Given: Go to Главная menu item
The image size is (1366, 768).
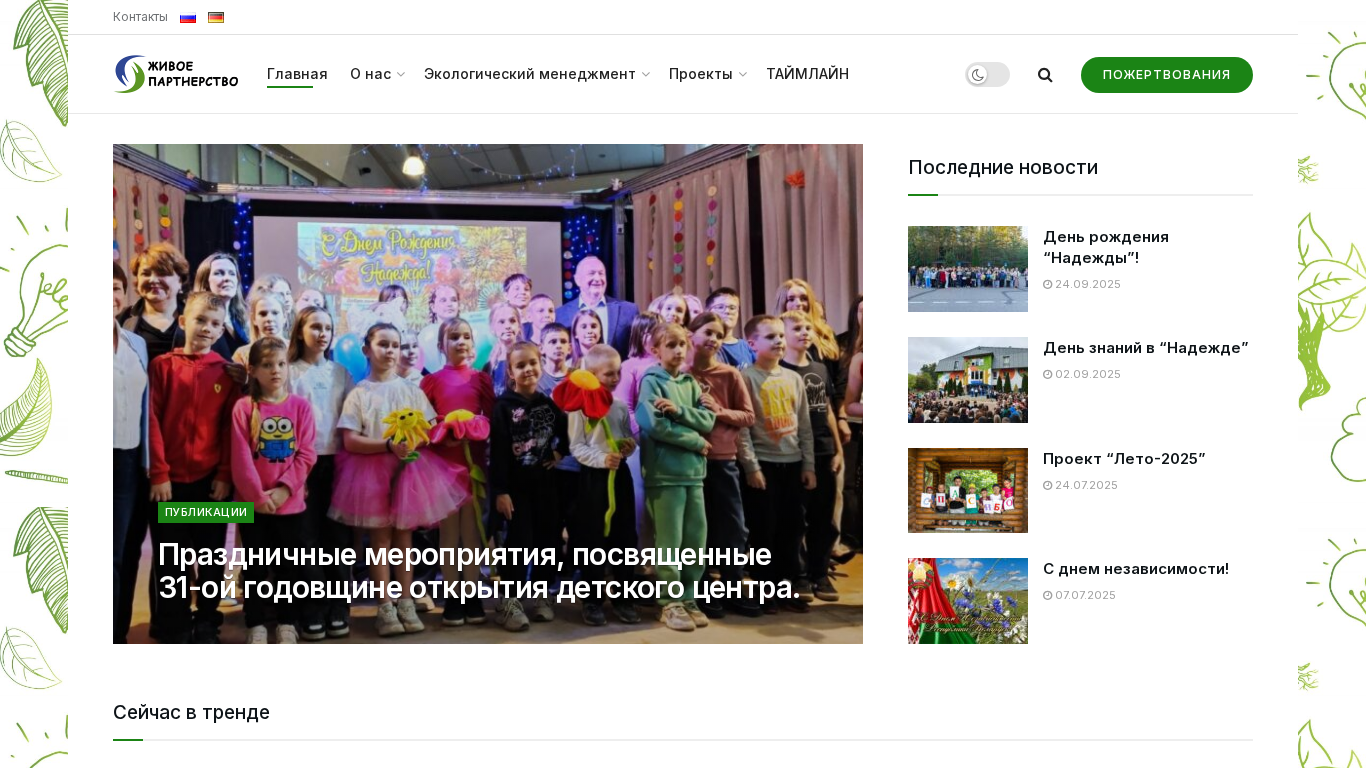Looking at the screenshot, I should (297, 74).
